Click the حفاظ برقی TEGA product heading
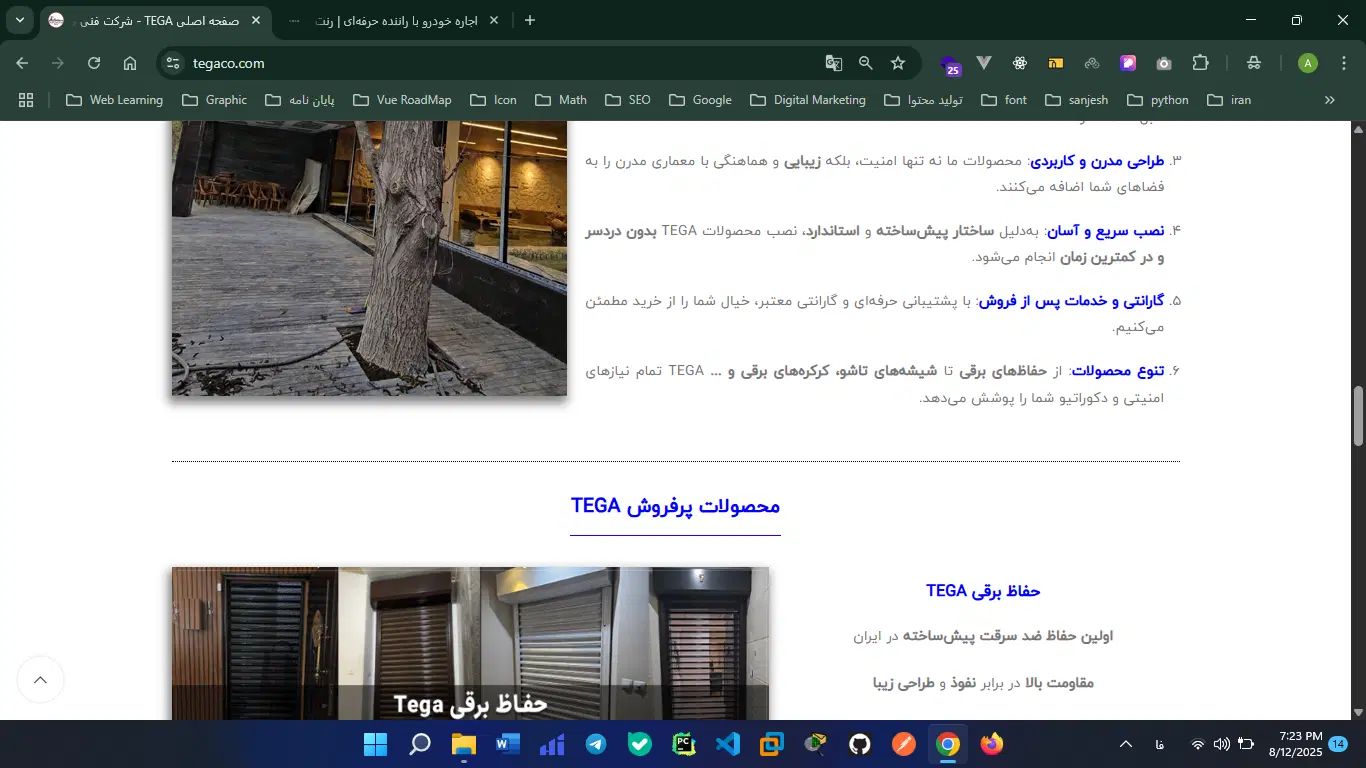Screen dimensions: 1366x768 click(983, 591)
